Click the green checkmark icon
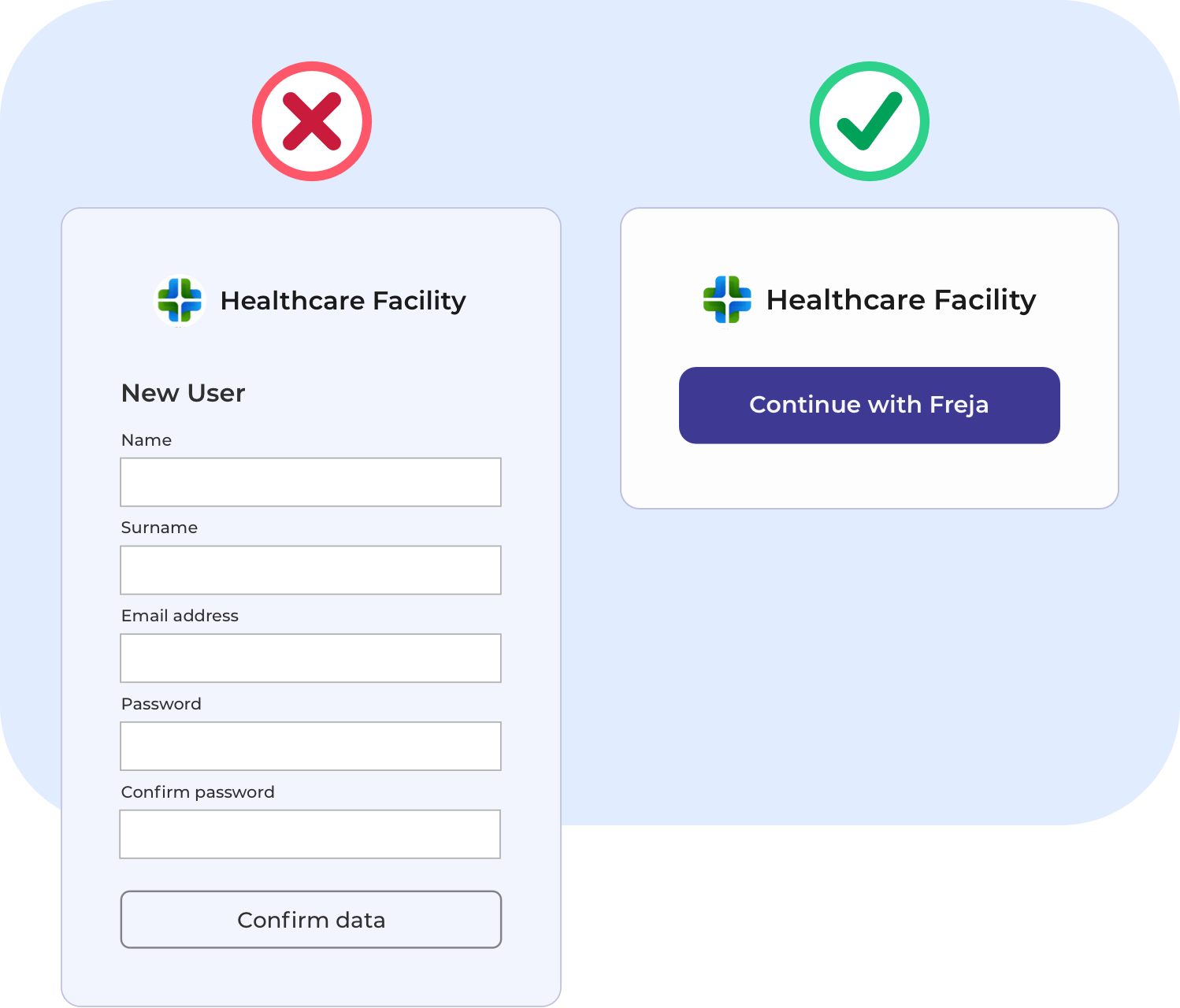This screenshot has width=1180, height=1008. pyautogui.click(x=870, y=121)
